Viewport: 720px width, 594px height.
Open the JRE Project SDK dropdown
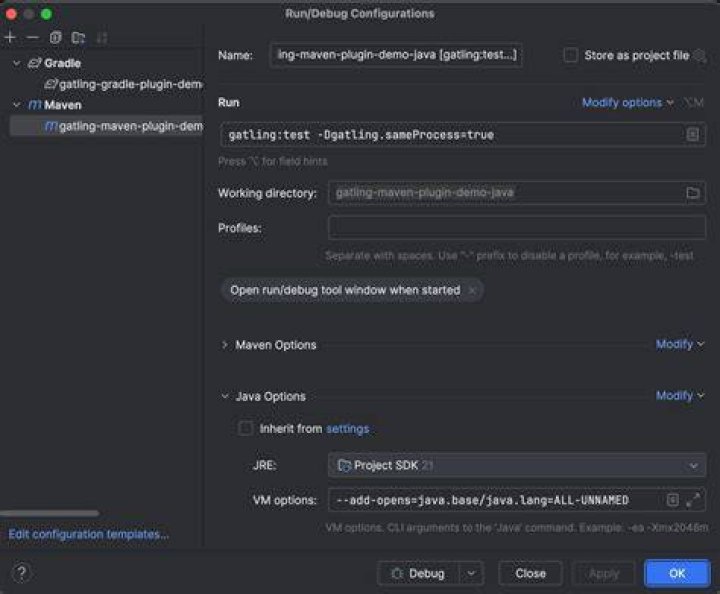pyautogui.click(x=517, y=465)
